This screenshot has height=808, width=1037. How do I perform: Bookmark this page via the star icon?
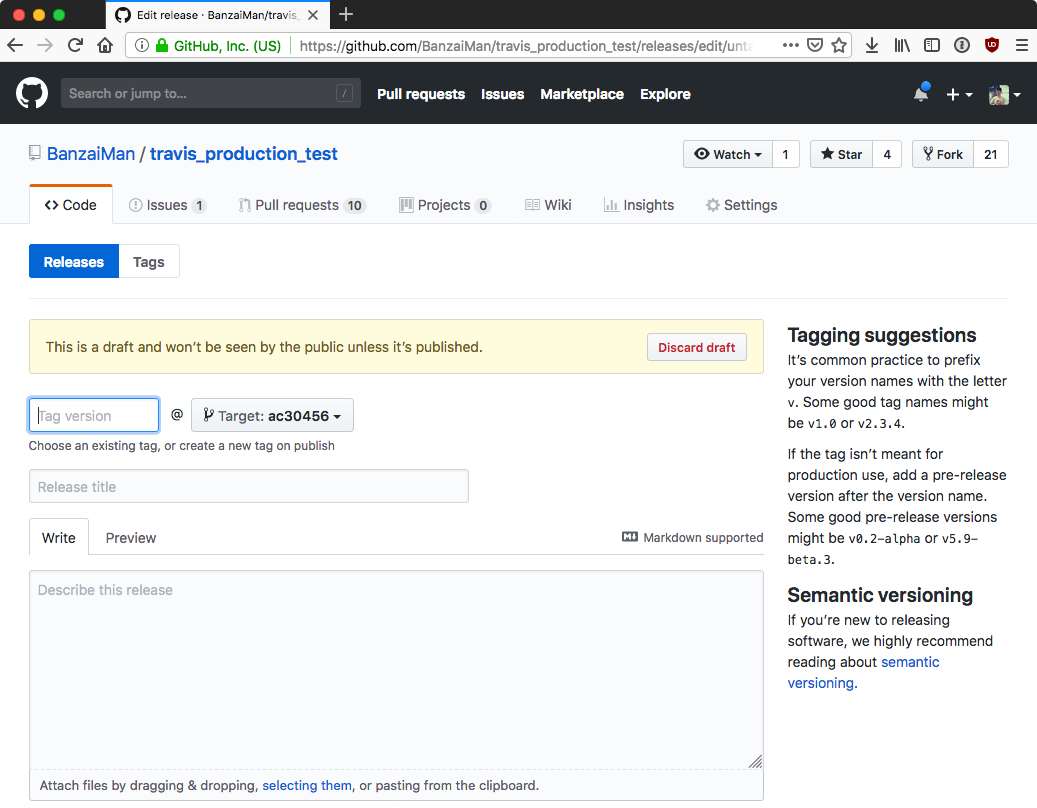pos(839,45)
